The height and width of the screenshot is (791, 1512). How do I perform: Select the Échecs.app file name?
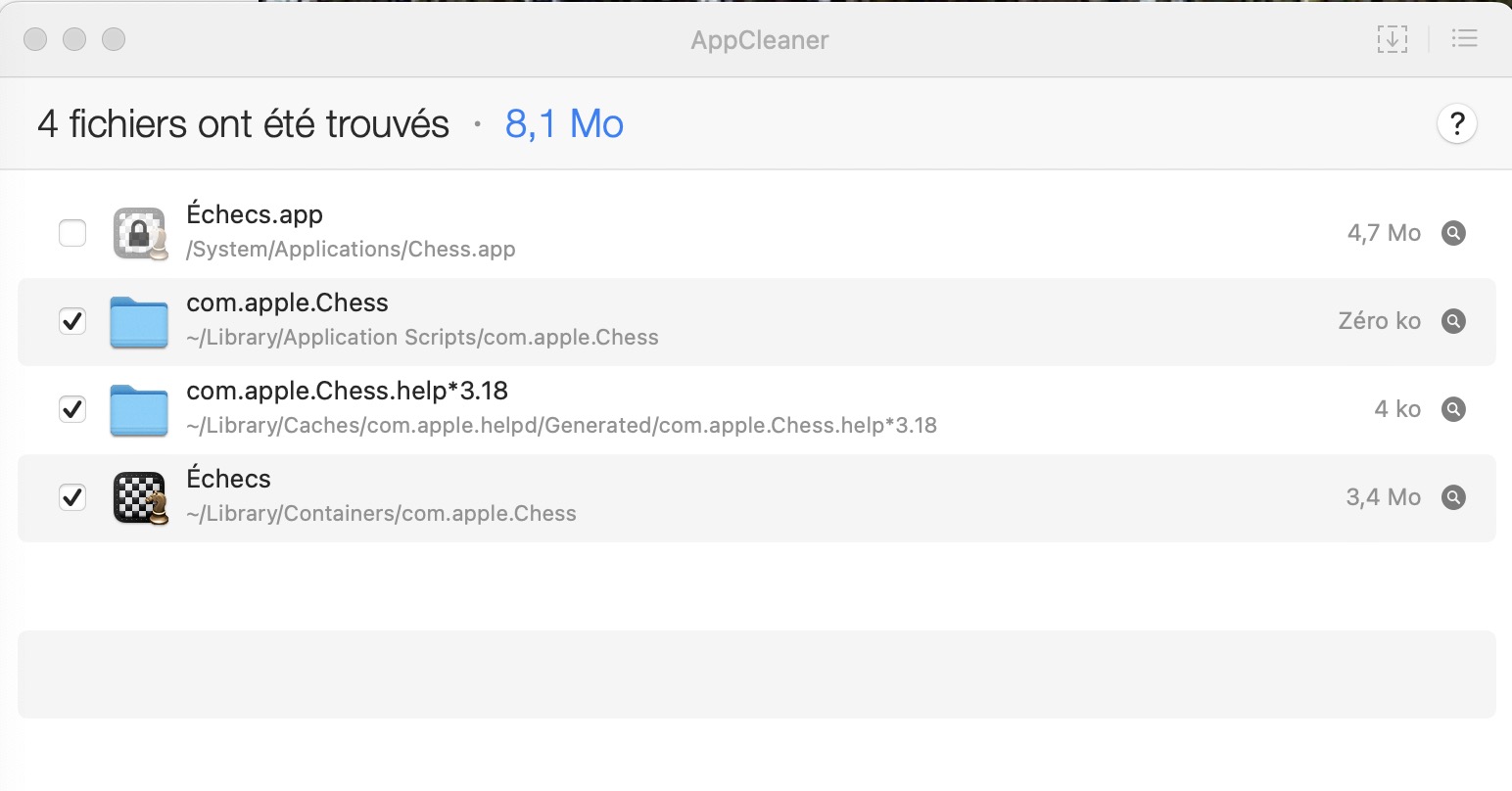coord(255,214)
